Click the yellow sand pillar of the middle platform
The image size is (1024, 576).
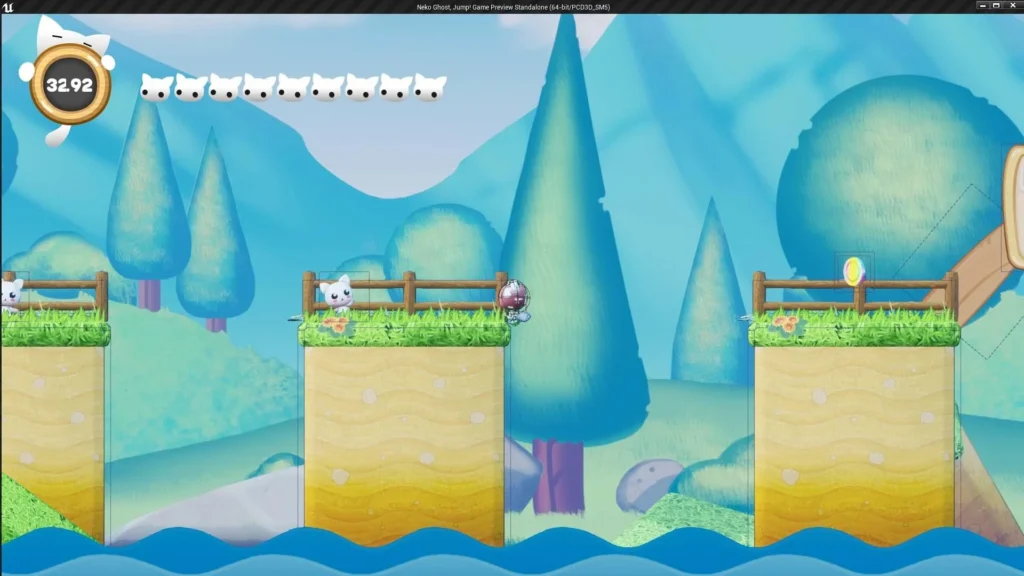pos(404,440)
